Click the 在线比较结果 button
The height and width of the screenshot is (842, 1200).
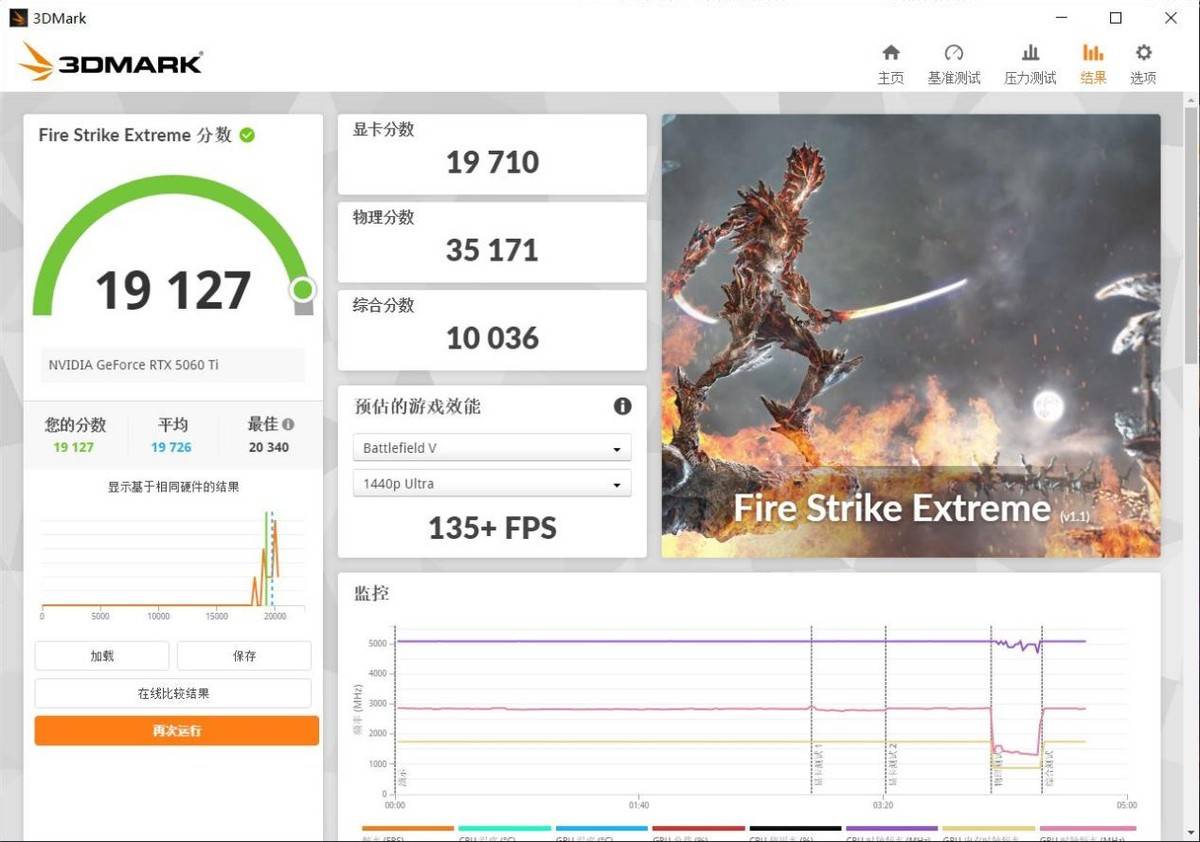coord(173,693)
